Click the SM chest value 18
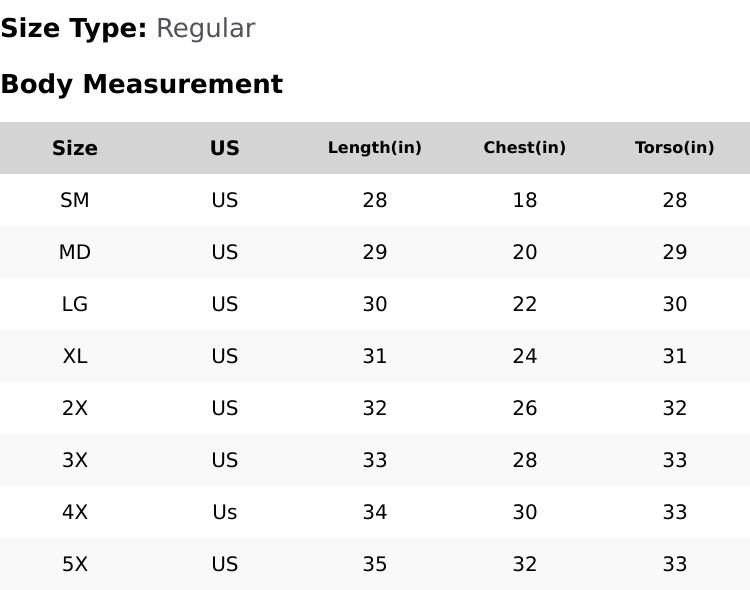750x590 pixels. (x=525, y=200)
